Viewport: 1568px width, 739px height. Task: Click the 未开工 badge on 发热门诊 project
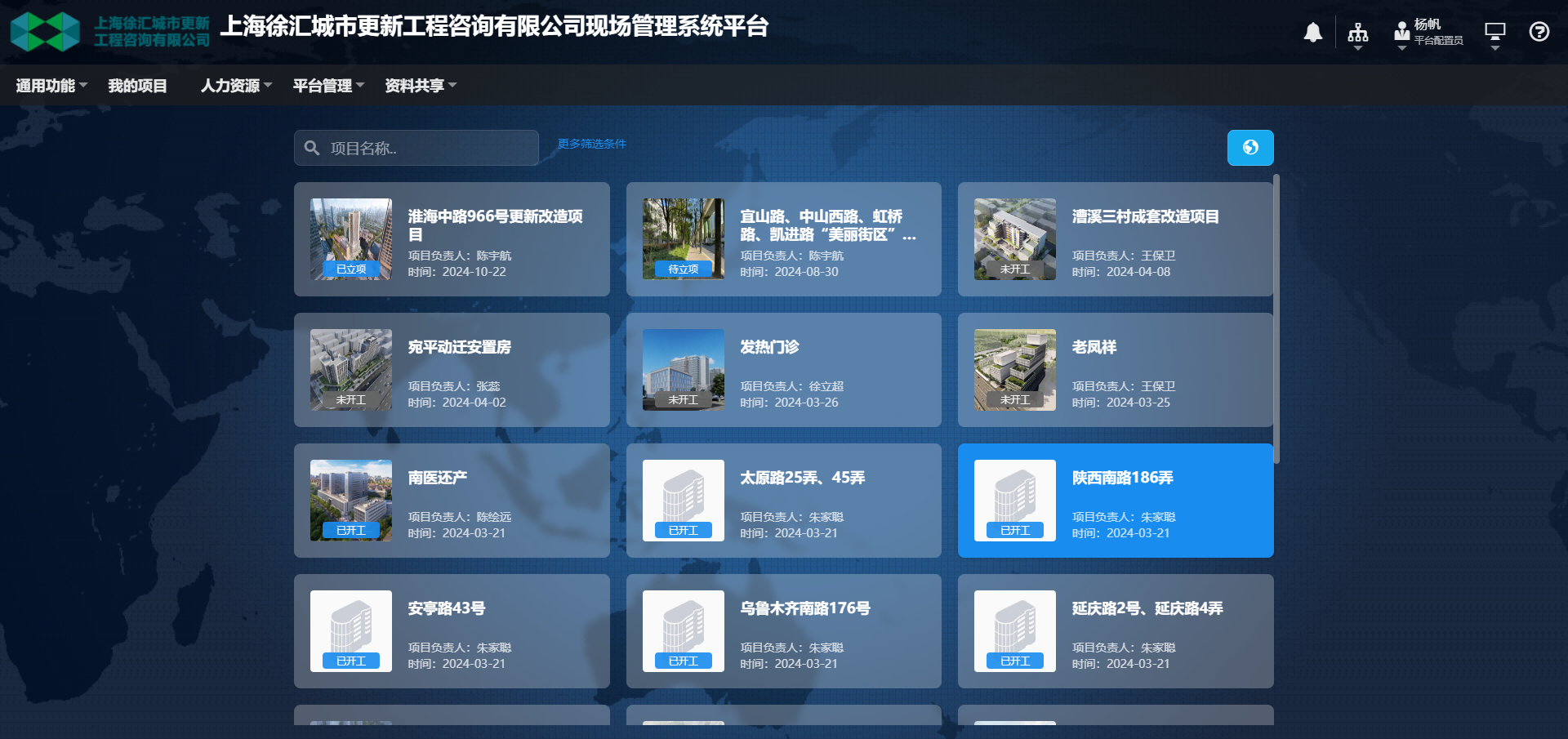coord(684,399)
